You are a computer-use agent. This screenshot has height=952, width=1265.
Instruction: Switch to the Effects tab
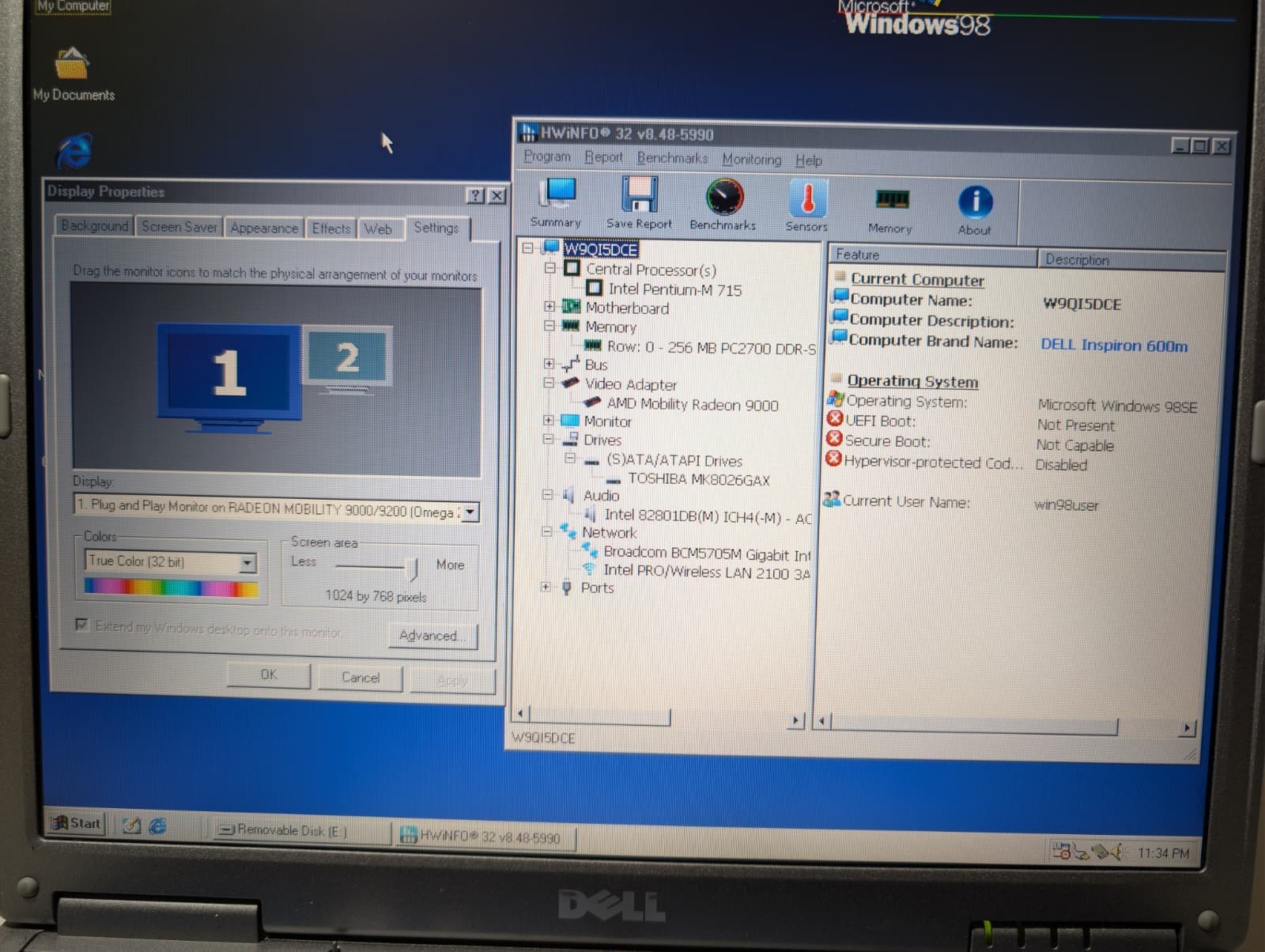pyautogui.click(x=331, y=229)
